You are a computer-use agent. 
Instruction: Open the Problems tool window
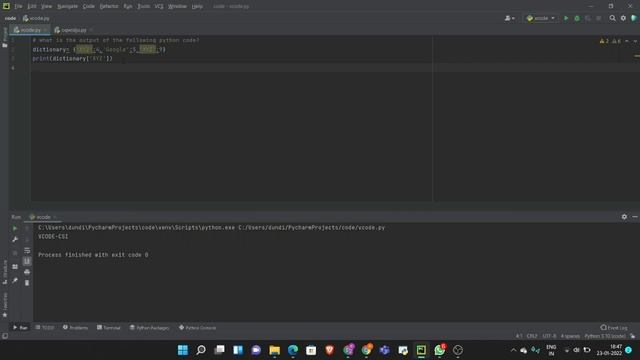click(x=76, y=327)
